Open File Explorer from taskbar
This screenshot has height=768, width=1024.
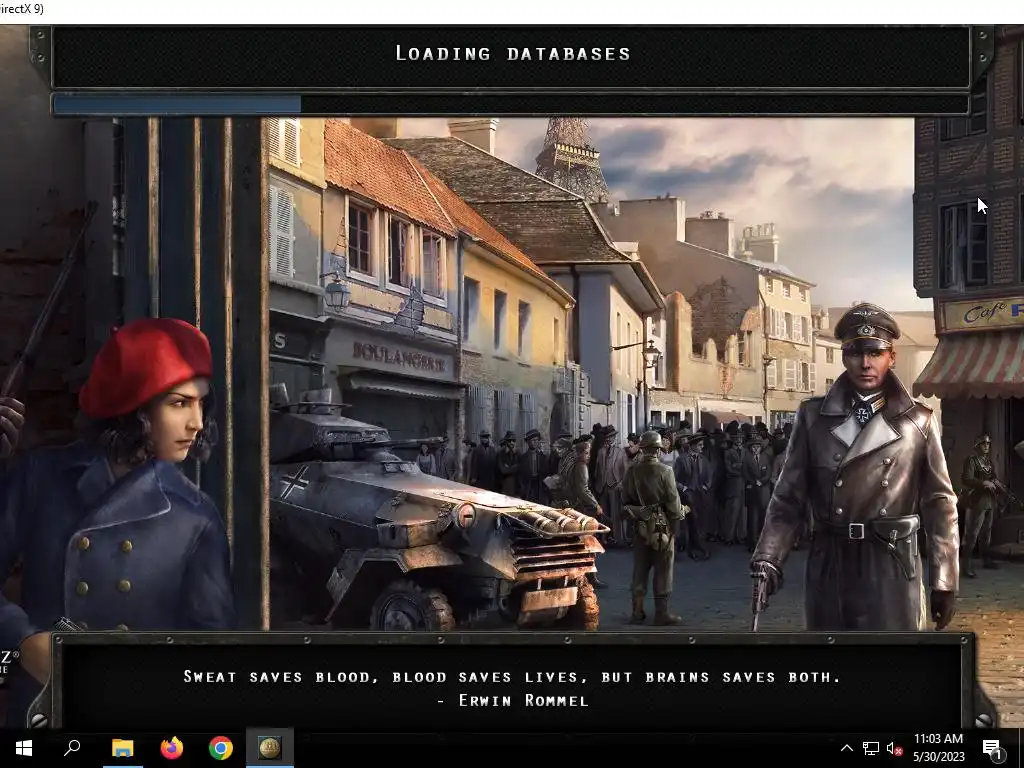tap(122, 748)
